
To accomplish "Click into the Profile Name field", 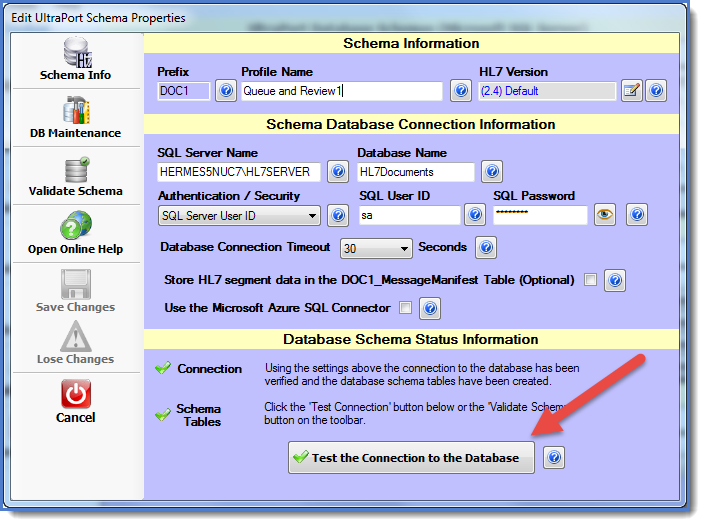I will (x=342, y=91).
